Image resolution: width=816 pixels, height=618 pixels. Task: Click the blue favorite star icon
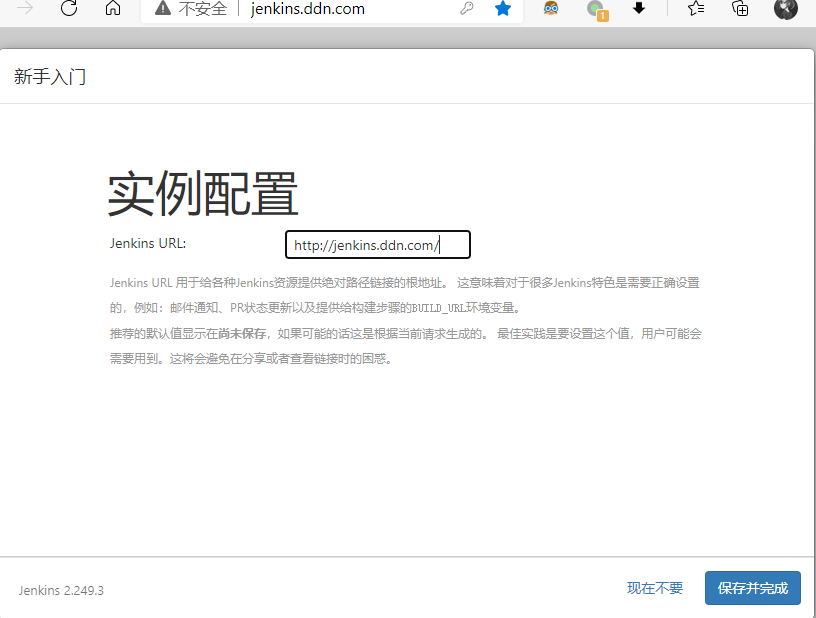503,8
